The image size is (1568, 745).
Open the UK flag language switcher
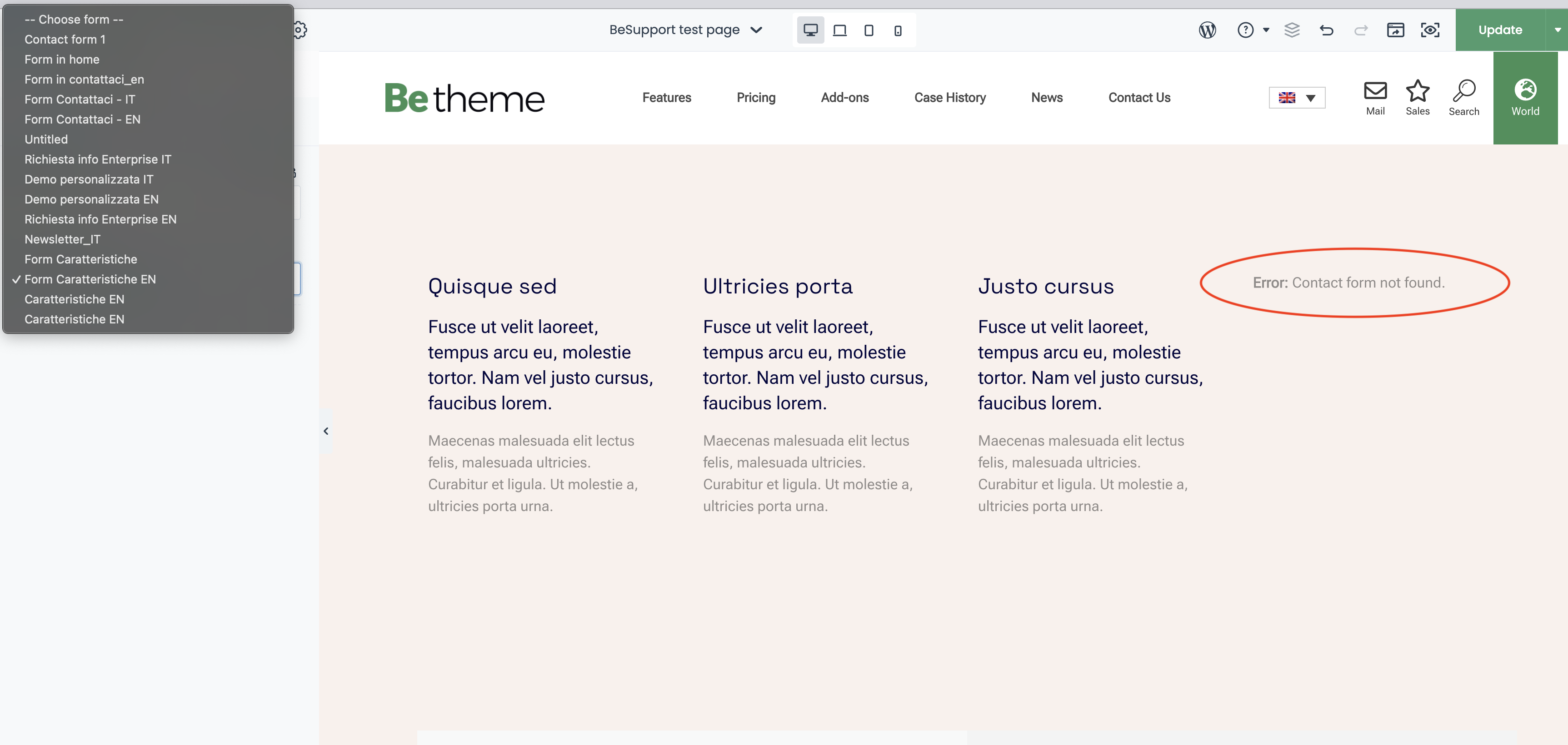pos(1297,98)
